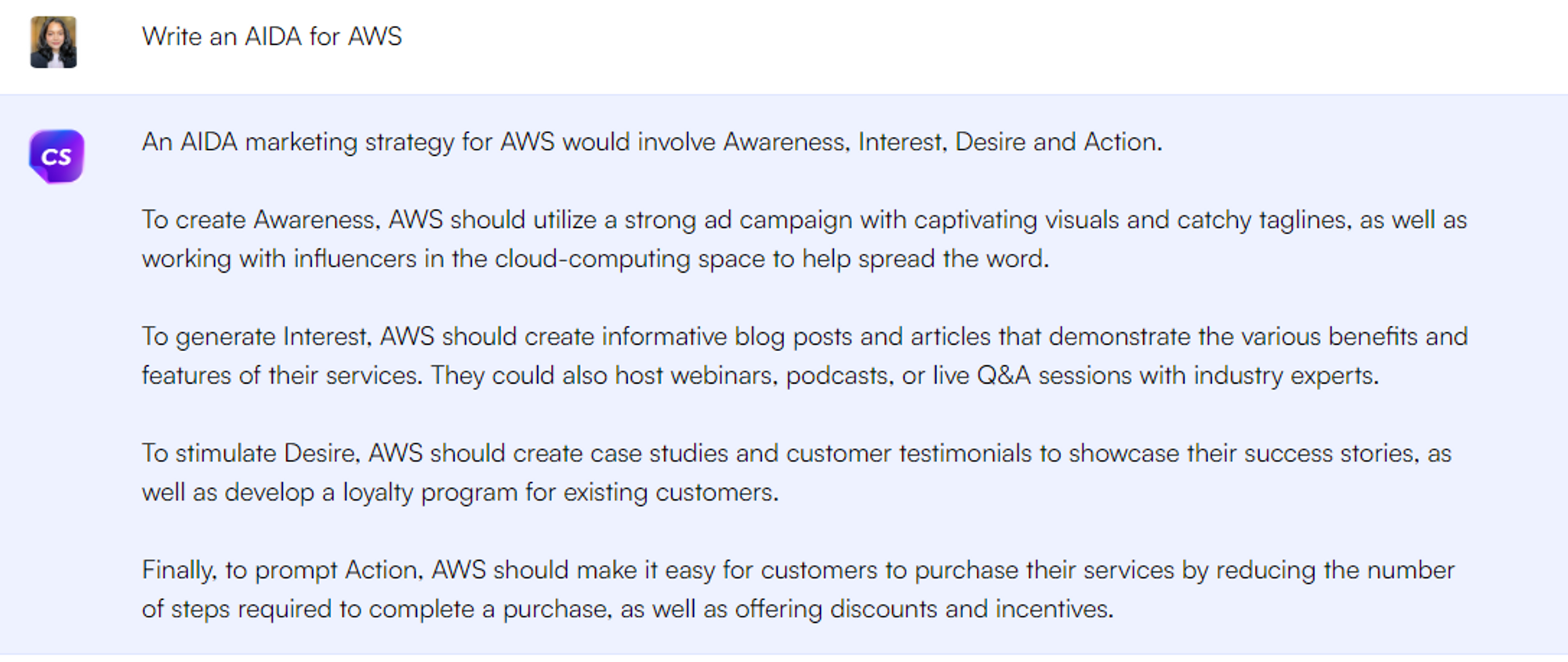Click the phrase "To stimulate Desire"

[x=249, y=454]
